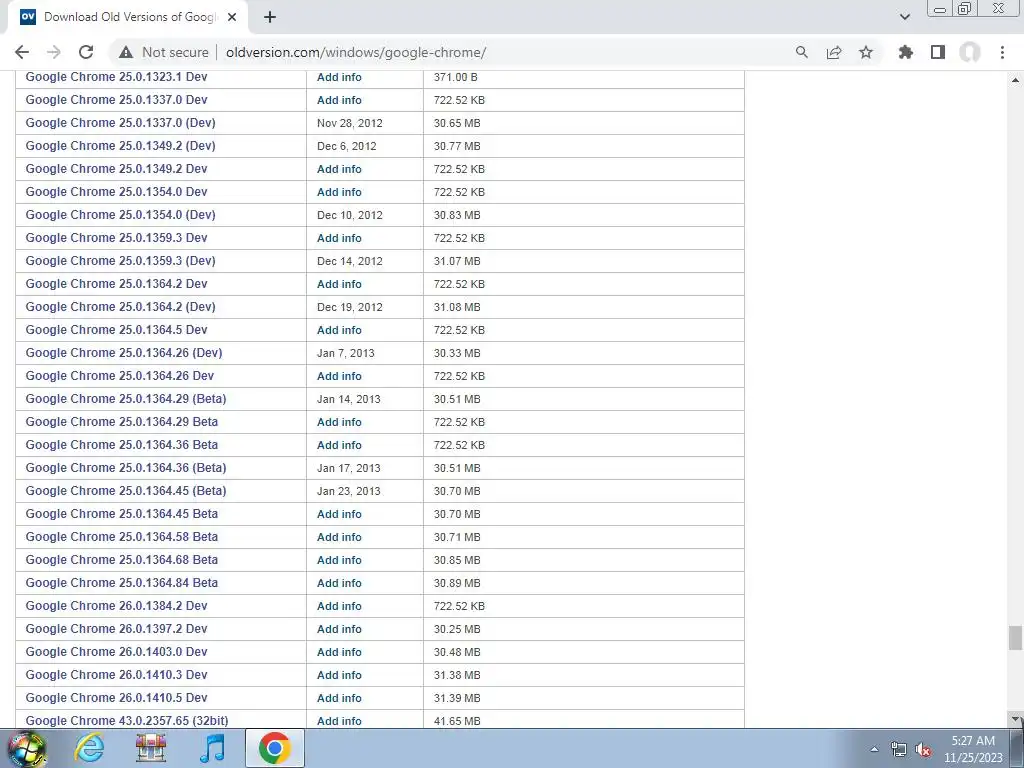Expand the tab search chevron
1024x768 pixels.
(x=904, y=17)
